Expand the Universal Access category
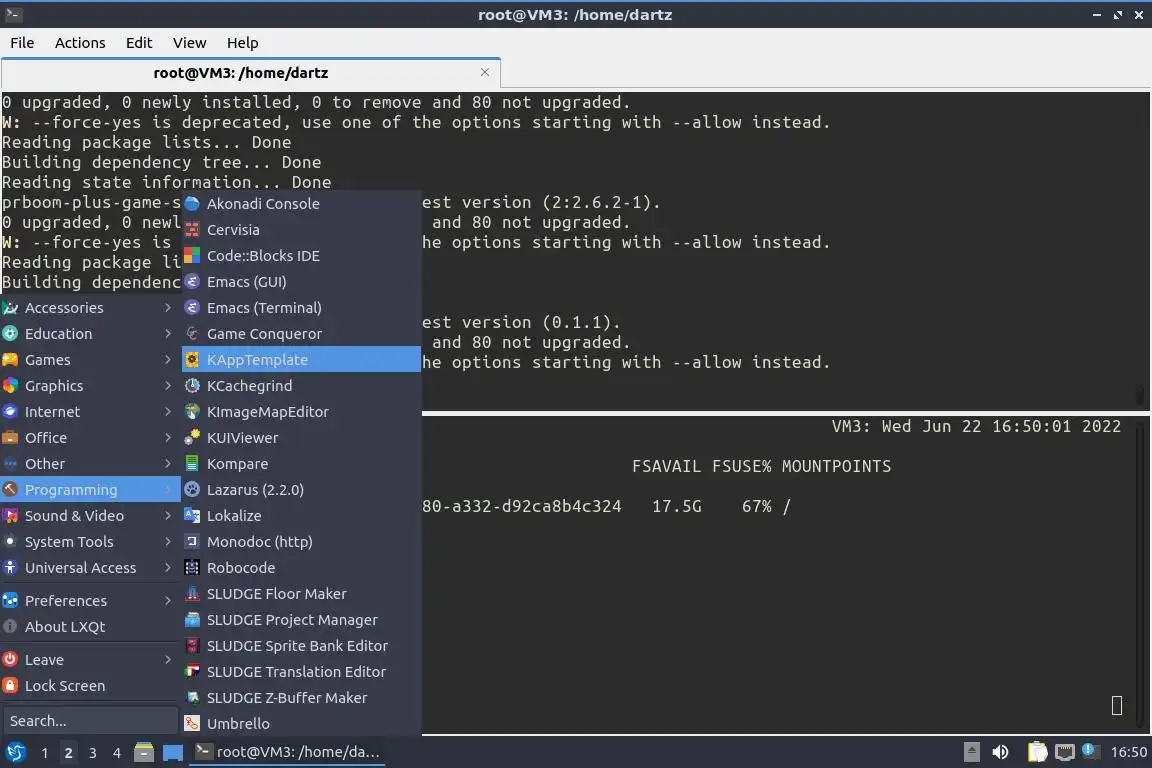 coord(90,568)
